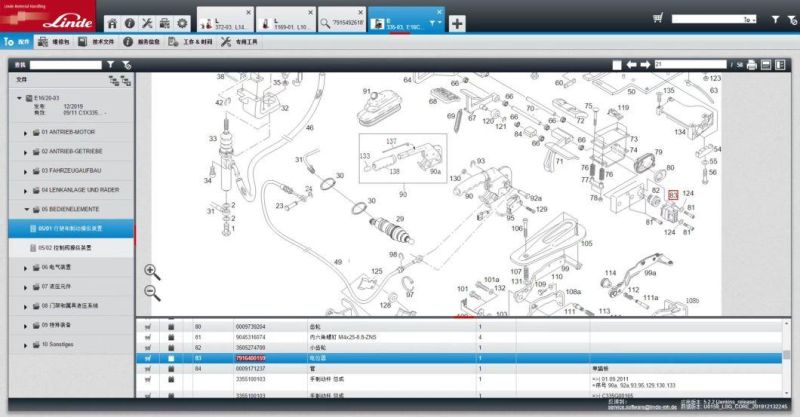Click into the tree search field
The height and width of the screenshot is (417, 800).
click(66, 65)
